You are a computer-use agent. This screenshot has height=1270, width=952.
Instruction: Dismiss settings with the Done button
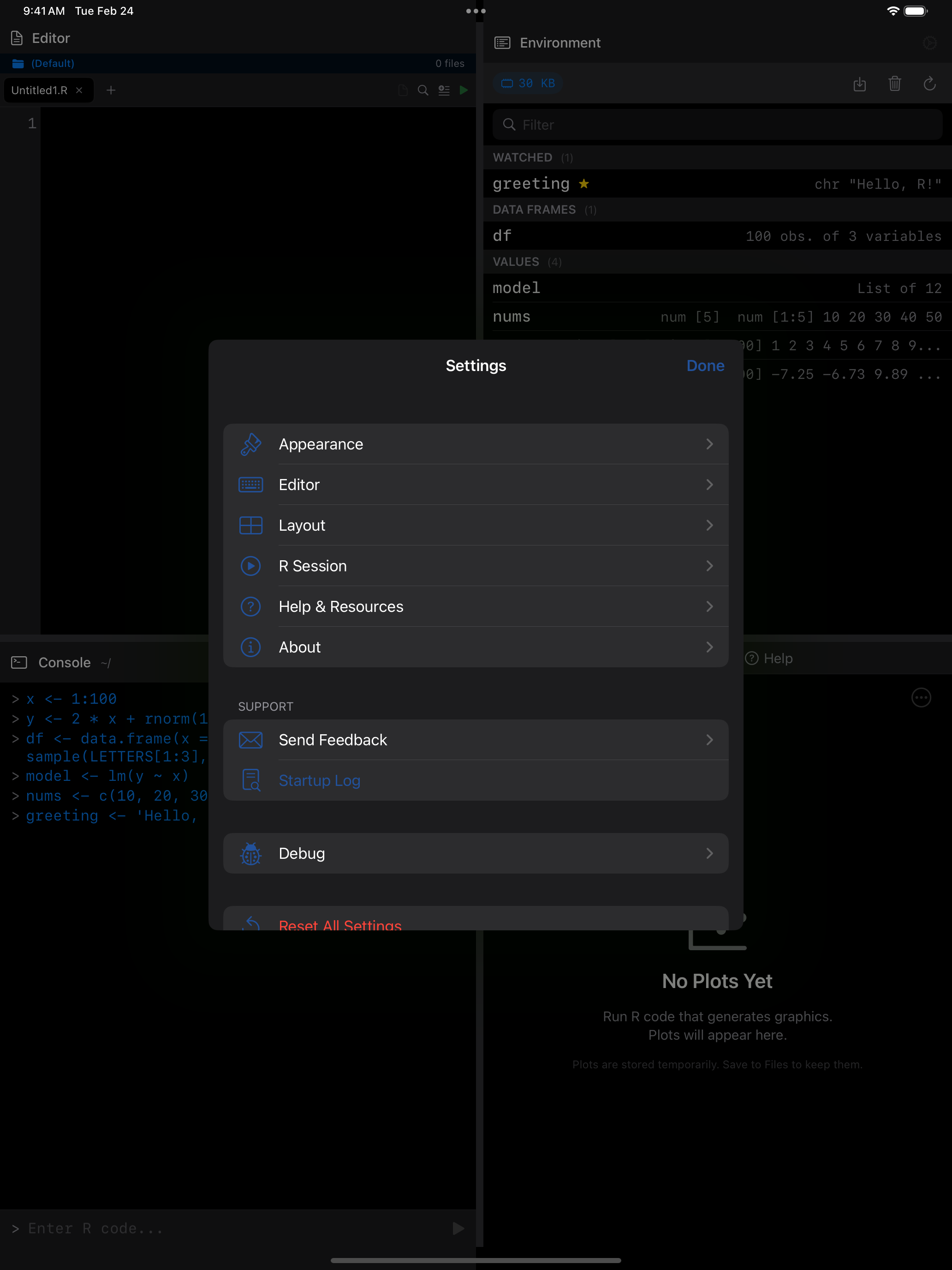pyautogui.click(x=705, y=365)
